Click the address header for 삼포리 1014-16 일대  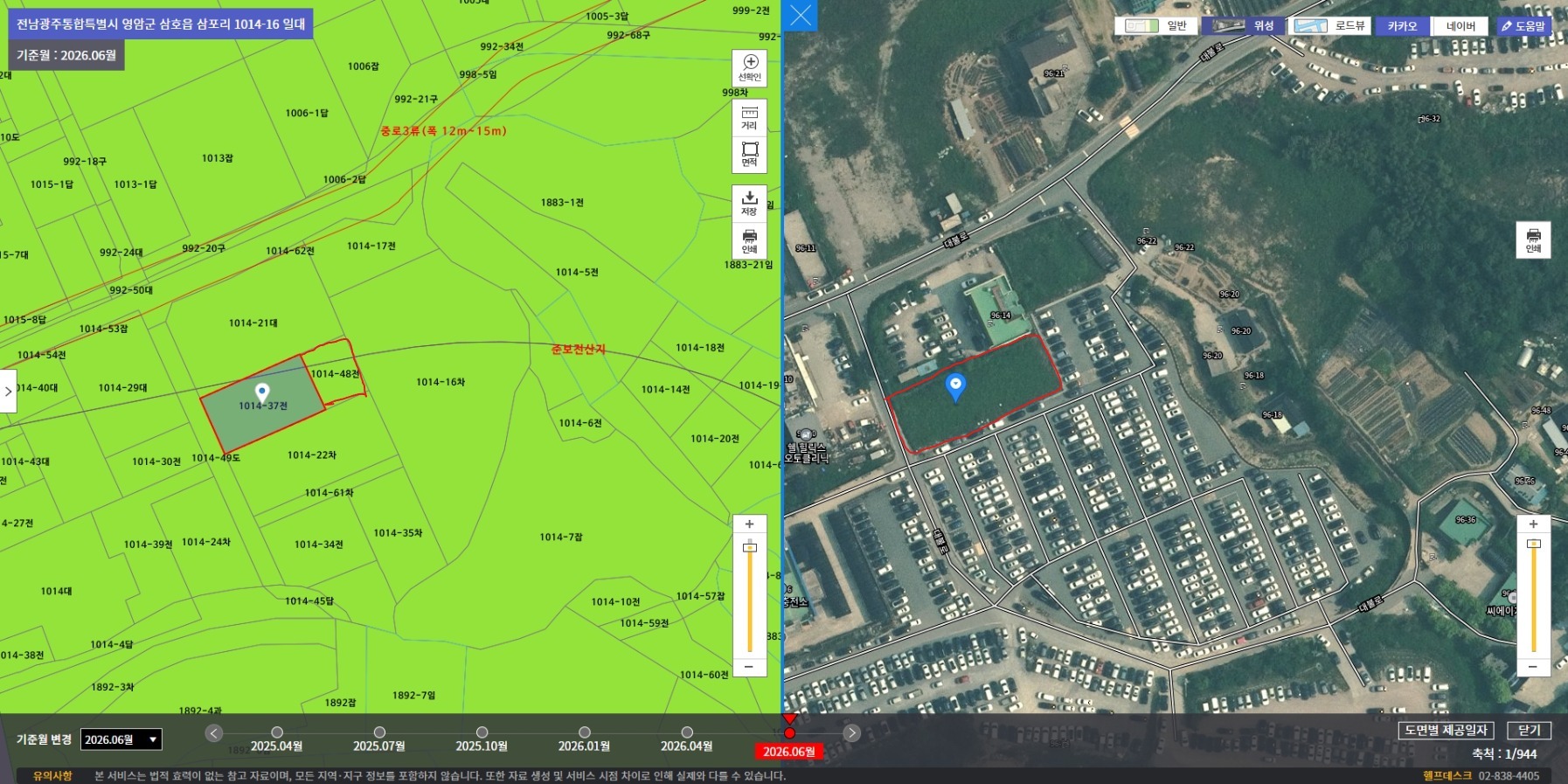[x=161, y=24]
